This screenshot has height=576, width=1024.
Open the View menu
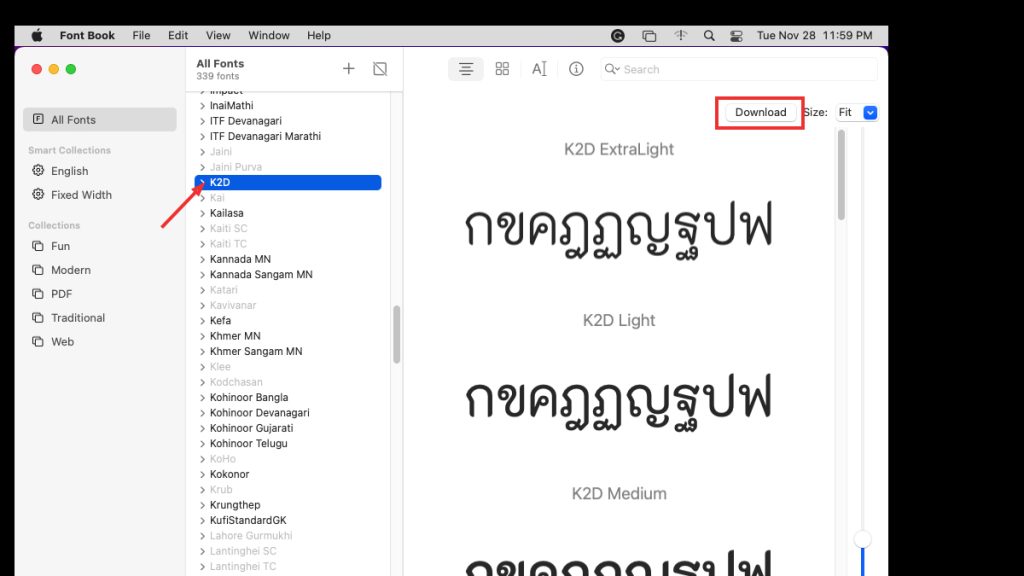(x=218, y=35)
